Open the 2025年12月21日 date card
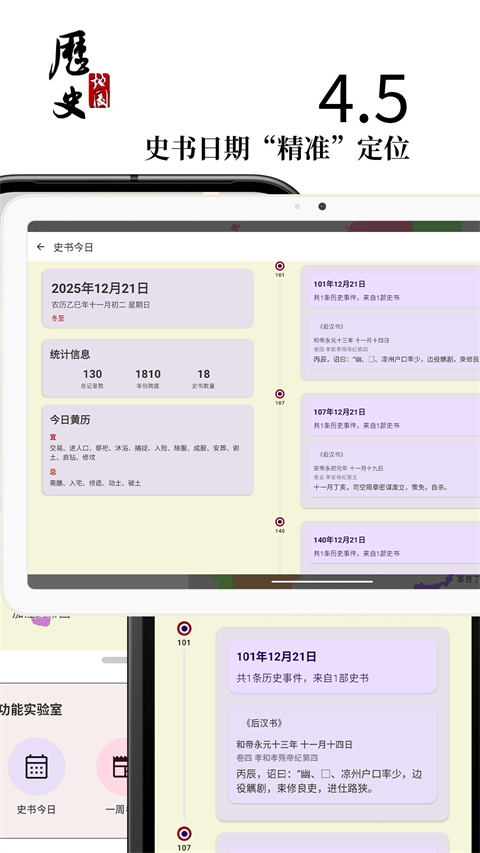480x853 pixels. tap(147, 299)
